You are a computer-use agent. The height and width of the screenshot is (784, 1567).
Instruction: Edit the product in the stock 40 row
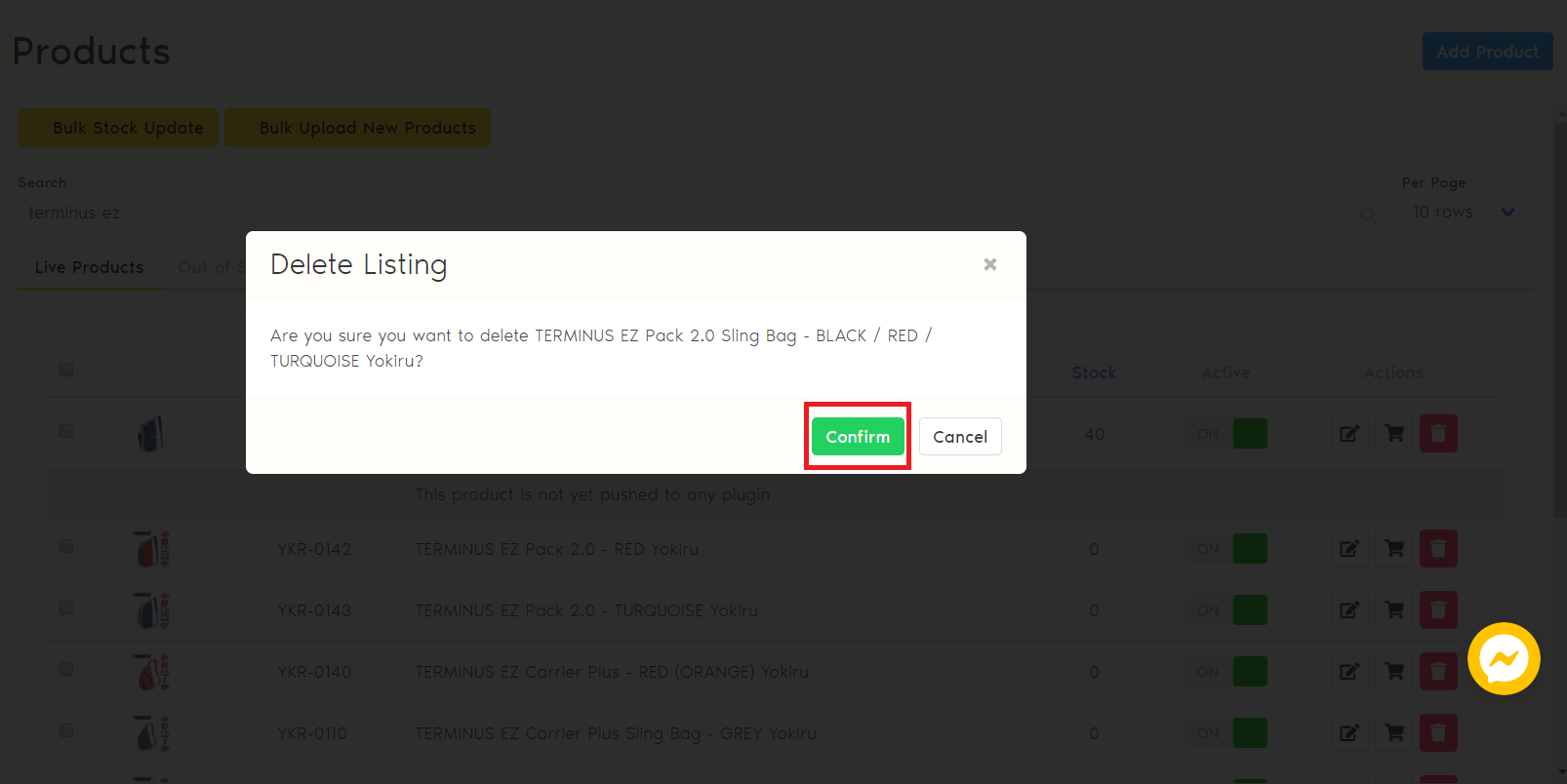1349,434
